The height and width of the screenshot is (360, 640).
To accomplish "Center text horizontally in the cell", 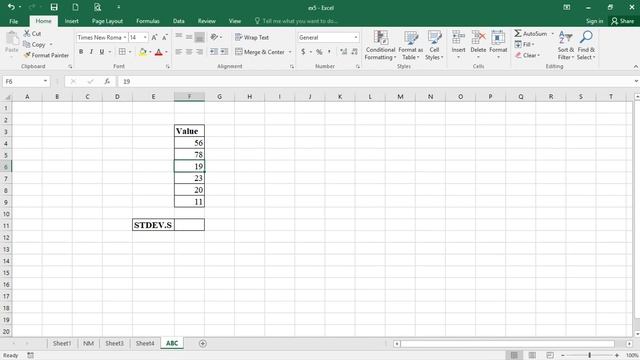I will (x=189, y=52).
